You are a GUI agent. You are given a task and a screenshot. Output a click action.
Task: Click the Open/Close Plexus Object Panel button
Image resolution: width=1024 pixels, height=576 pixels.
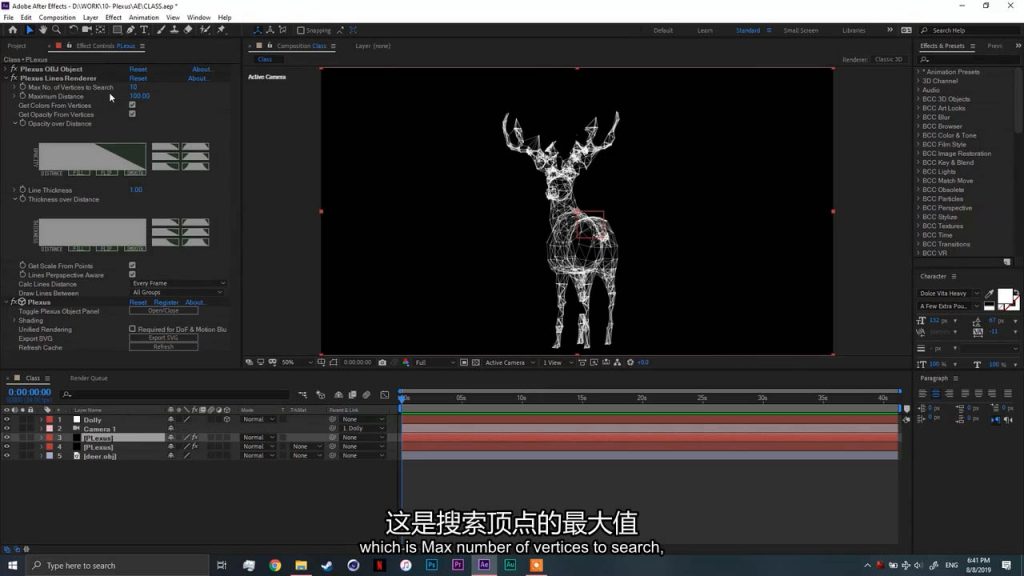click(x=163, y=311)
